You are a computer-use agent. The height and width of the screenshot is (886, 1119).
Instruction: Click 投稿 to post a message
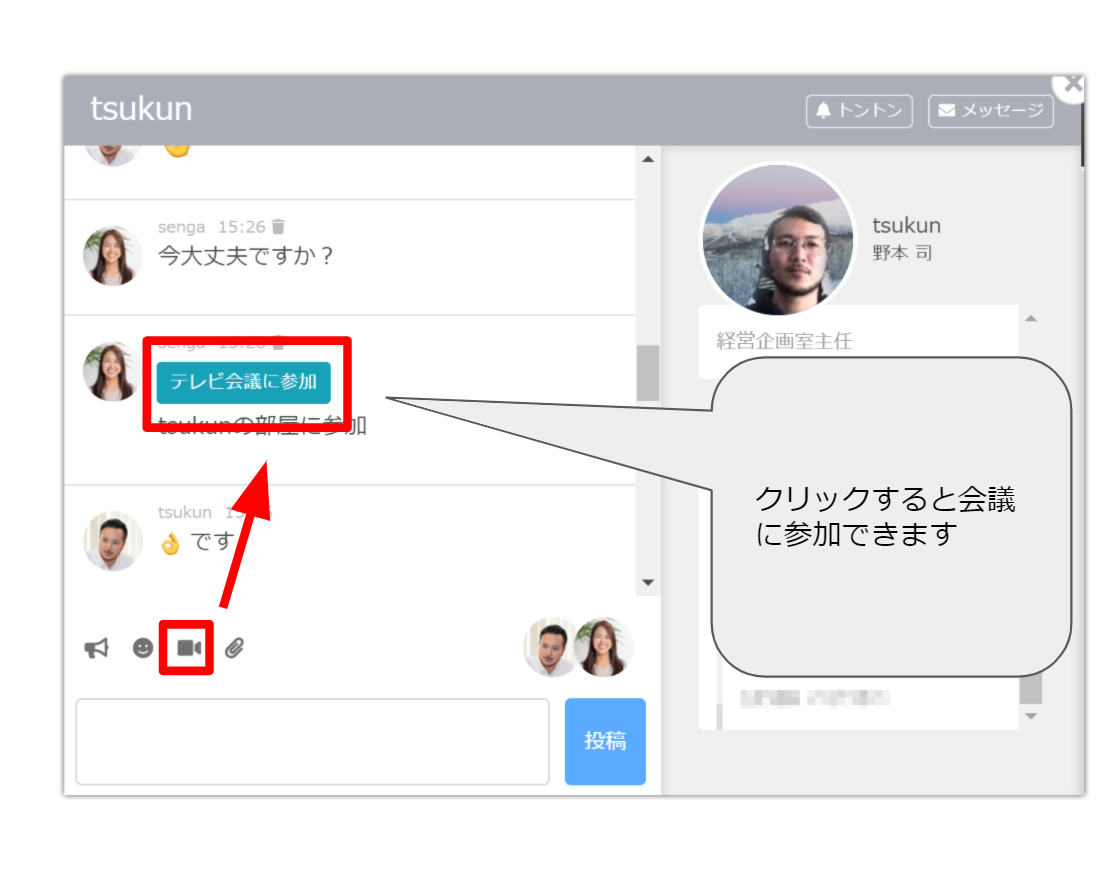click(605, 742)
